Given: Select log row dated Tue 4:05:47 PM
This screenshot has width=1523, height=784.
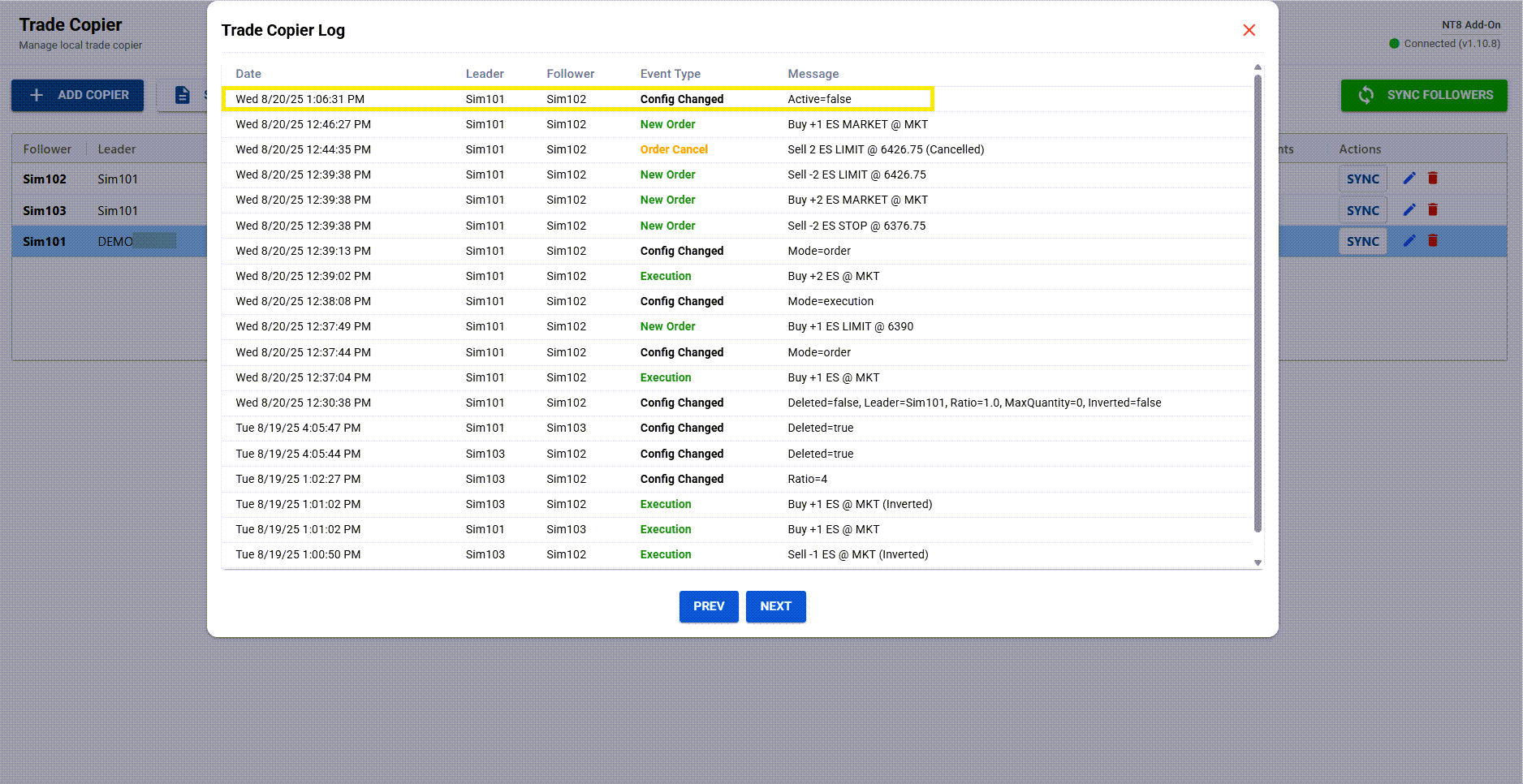Looking at the screenshot, I should tap(737, 428).
